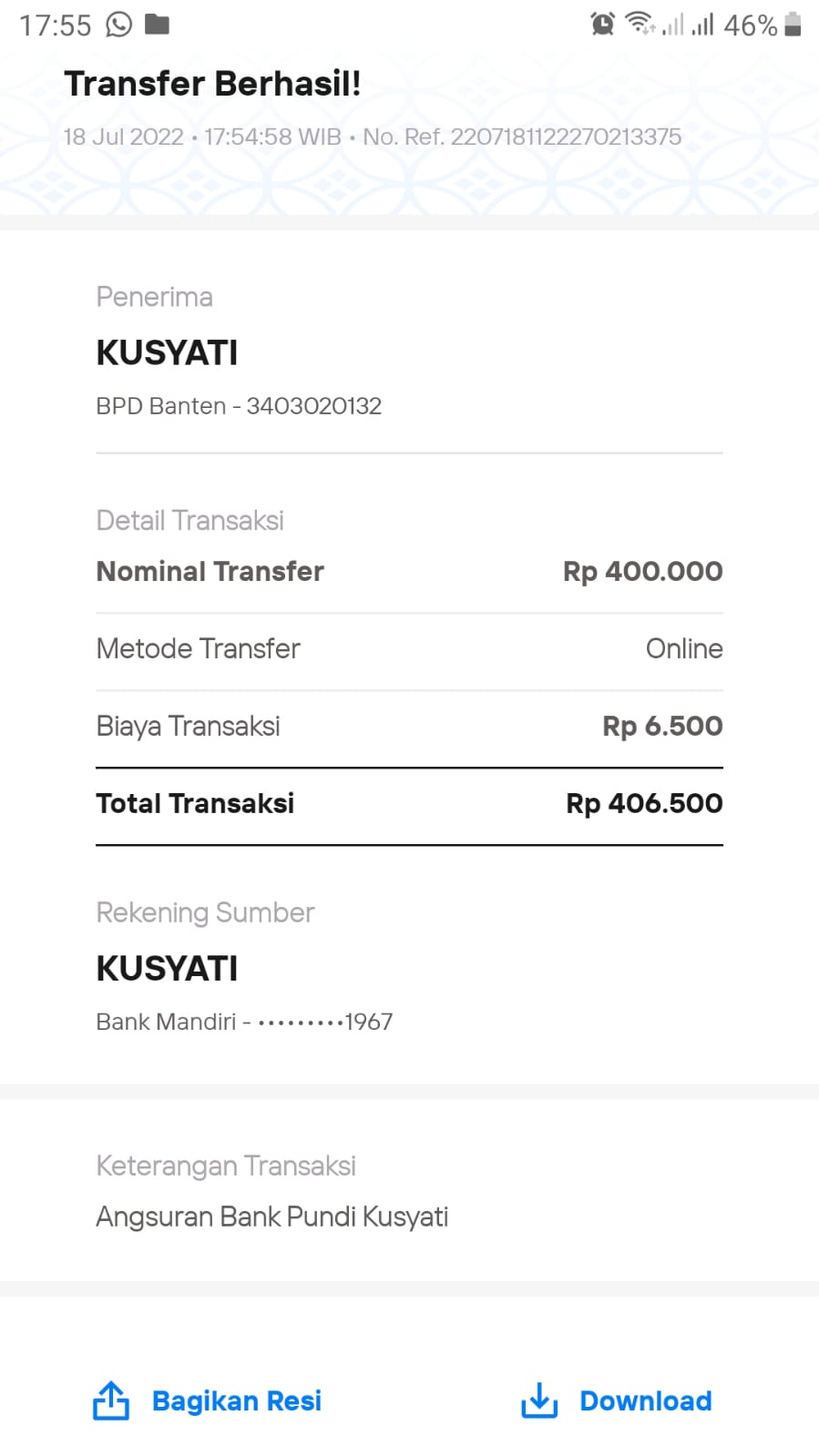Image resolution: width=819 pixels, height=1456 pixels.
Task: Tap the Wi-Fi signal icon
Action: pos(640,25)
